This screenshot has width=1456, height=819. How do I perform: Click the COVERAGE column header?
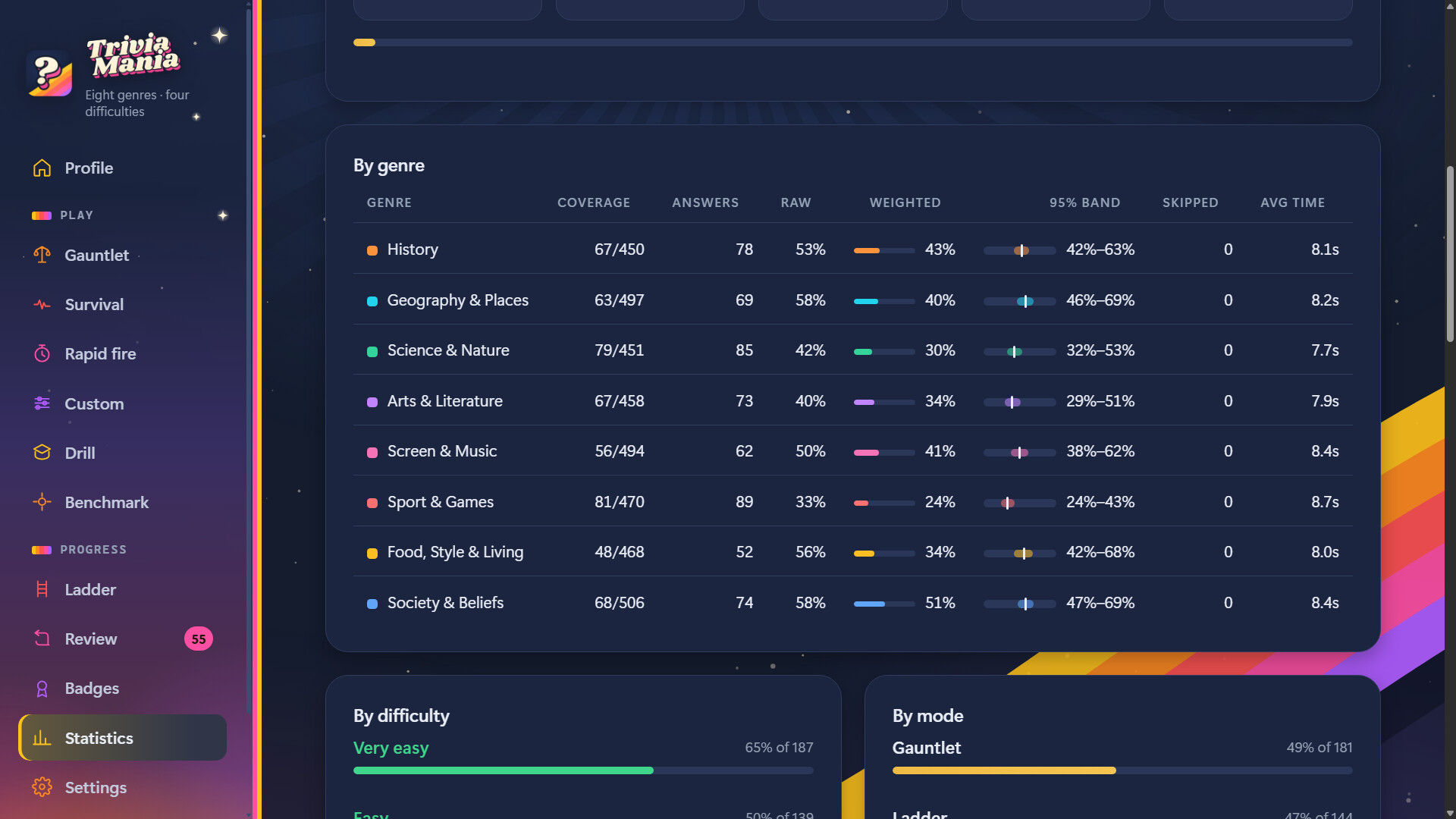click(594, 202)
